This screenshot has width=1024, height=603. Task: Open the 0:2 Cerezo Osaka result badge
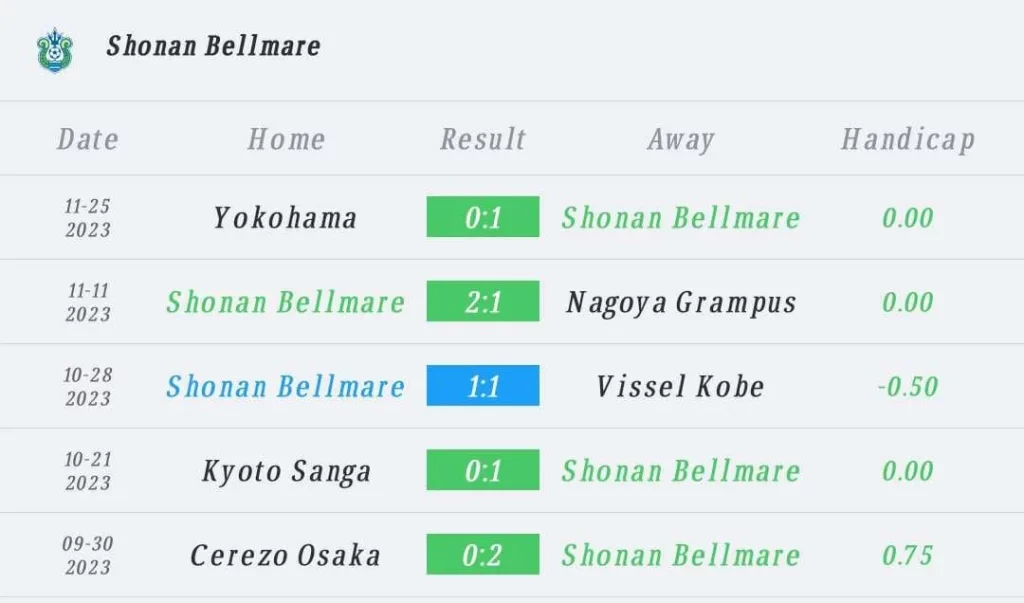click(x=483, y=554)
